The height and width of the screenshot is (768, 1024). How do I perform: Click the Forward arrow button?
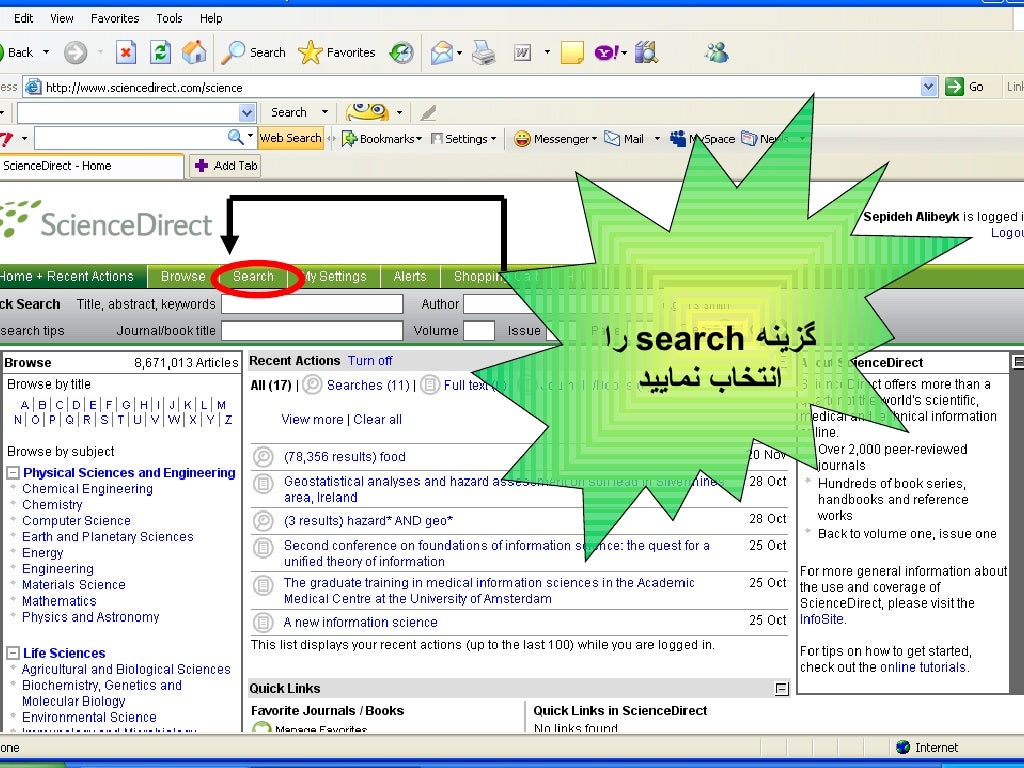click(75, 52)
